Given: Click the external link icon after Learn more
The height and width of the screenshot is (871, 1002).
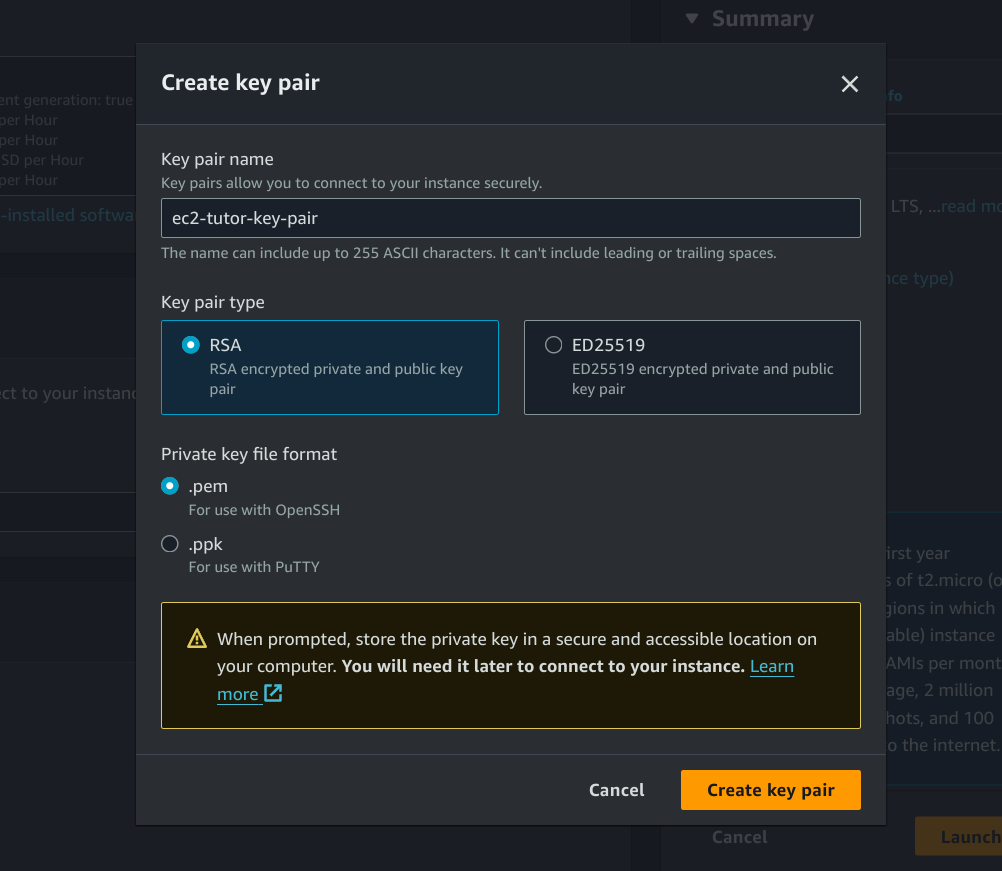Looking at the screenshot, I should 273,693.
